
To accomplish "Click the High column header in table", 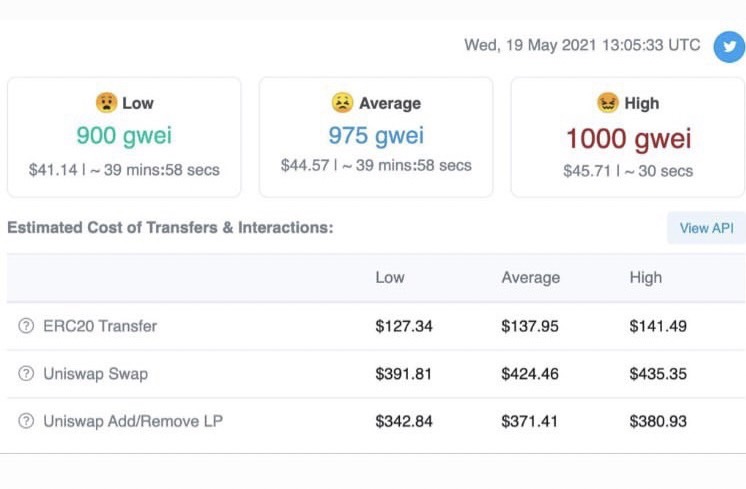I will pyautogui.click(x=646, y=277).
